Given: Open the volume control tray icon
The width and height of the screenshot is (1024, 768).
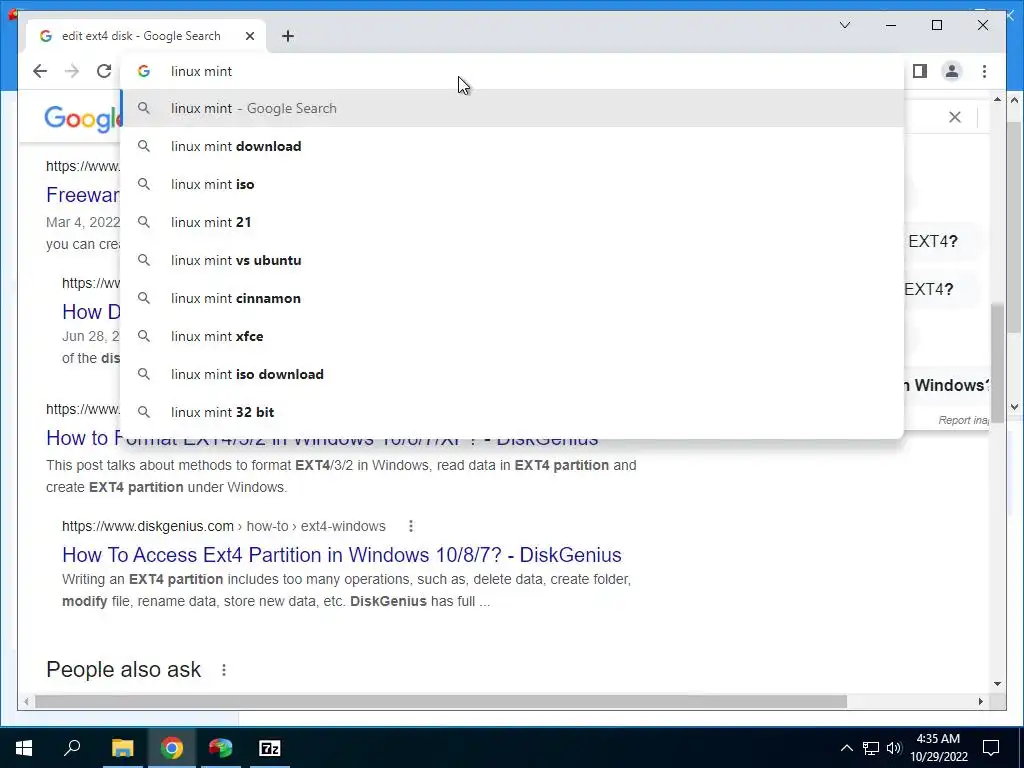Looking at the screenshot, I should [x=894, y=748].
